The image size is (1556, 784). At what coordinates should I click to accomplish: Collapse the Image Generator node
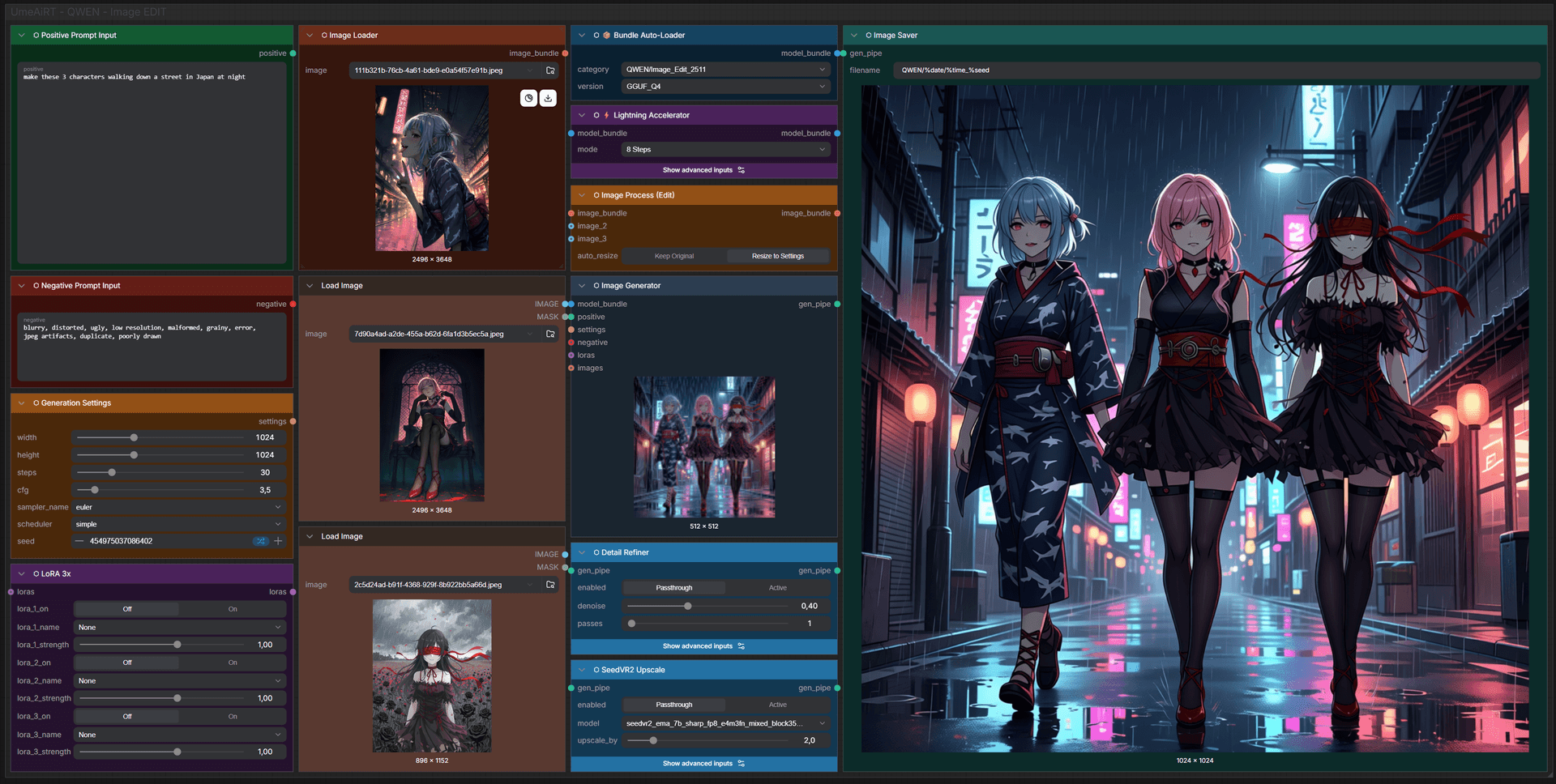tap(582, 286)
